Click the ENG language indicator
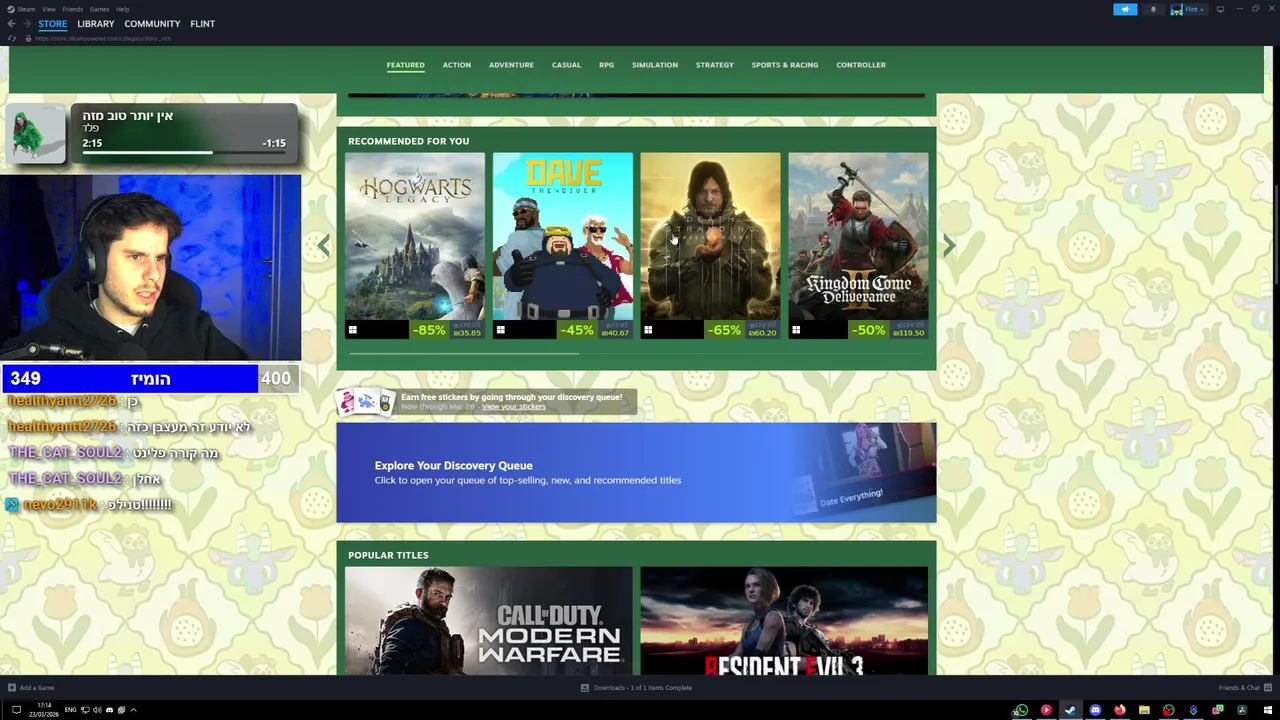The image size is (1280, 720). tap(70, 710)
